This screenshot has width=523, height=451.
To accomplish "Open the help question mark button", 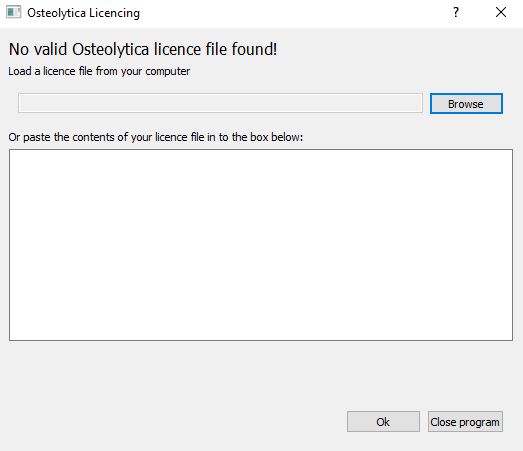I will coord(456,12).
